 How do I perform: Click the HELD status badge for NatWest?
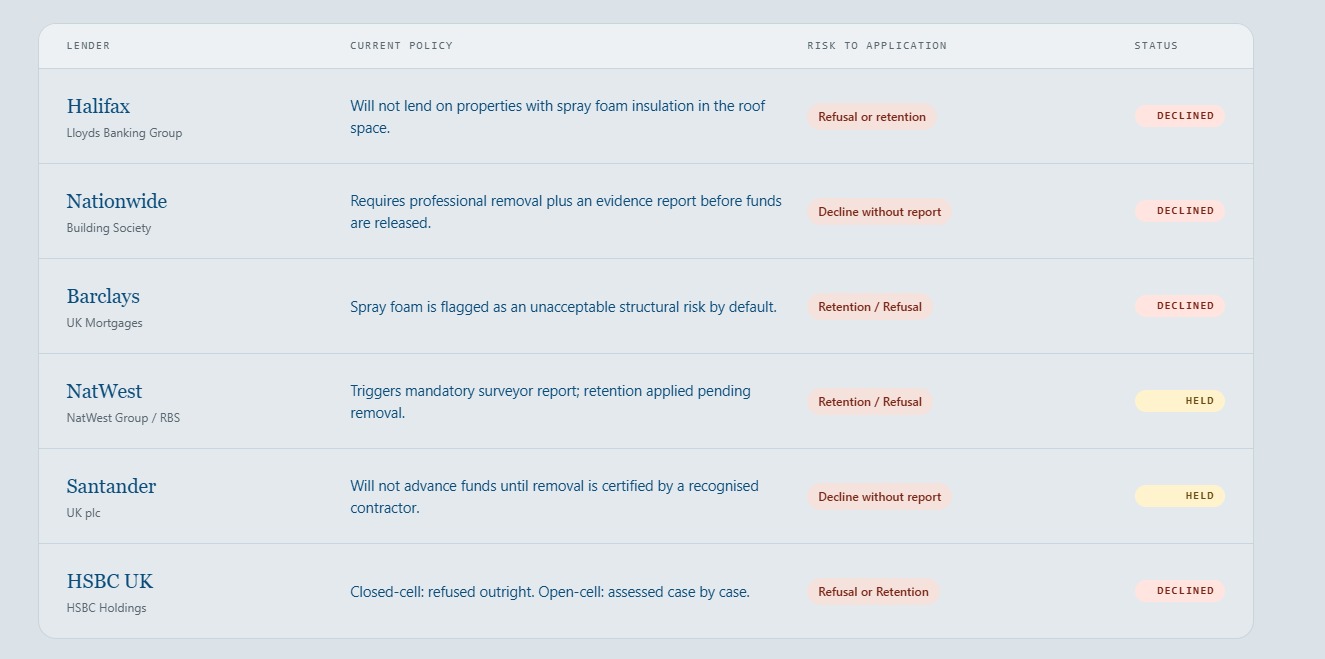[1180, 401]
